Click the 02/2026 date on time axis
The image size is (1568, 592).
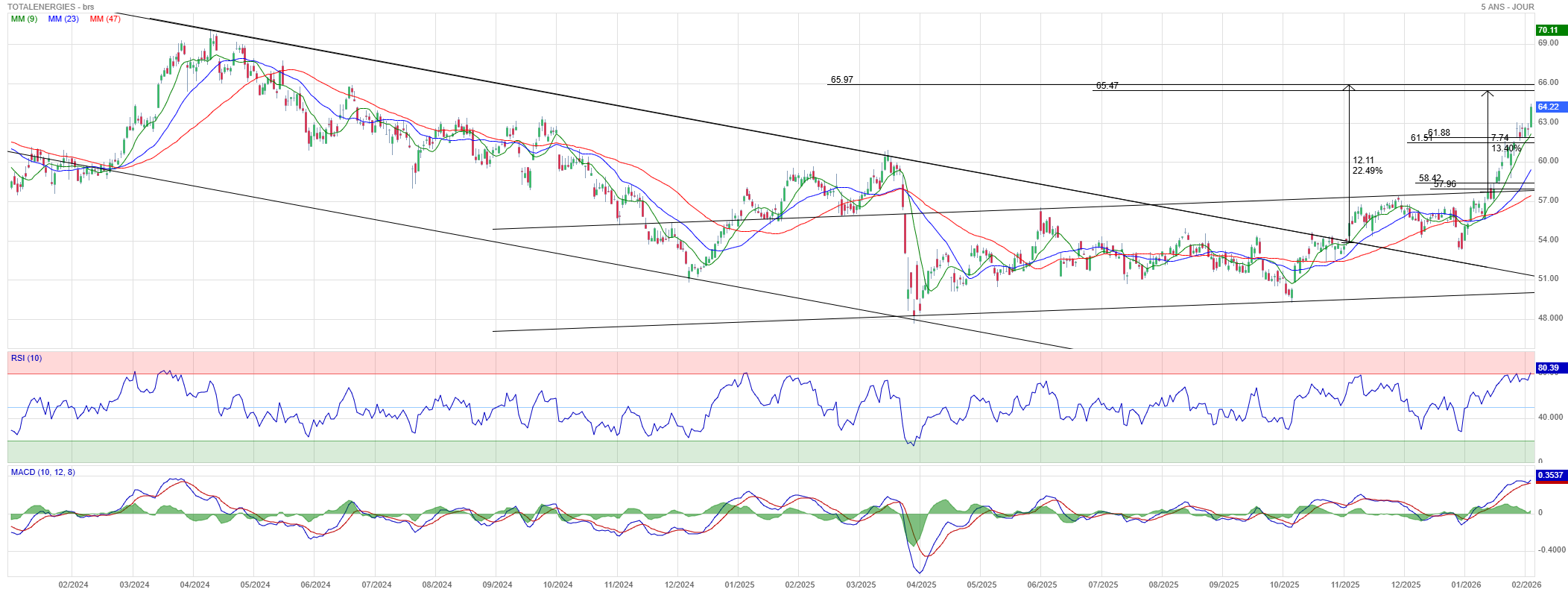(1526, 585)
